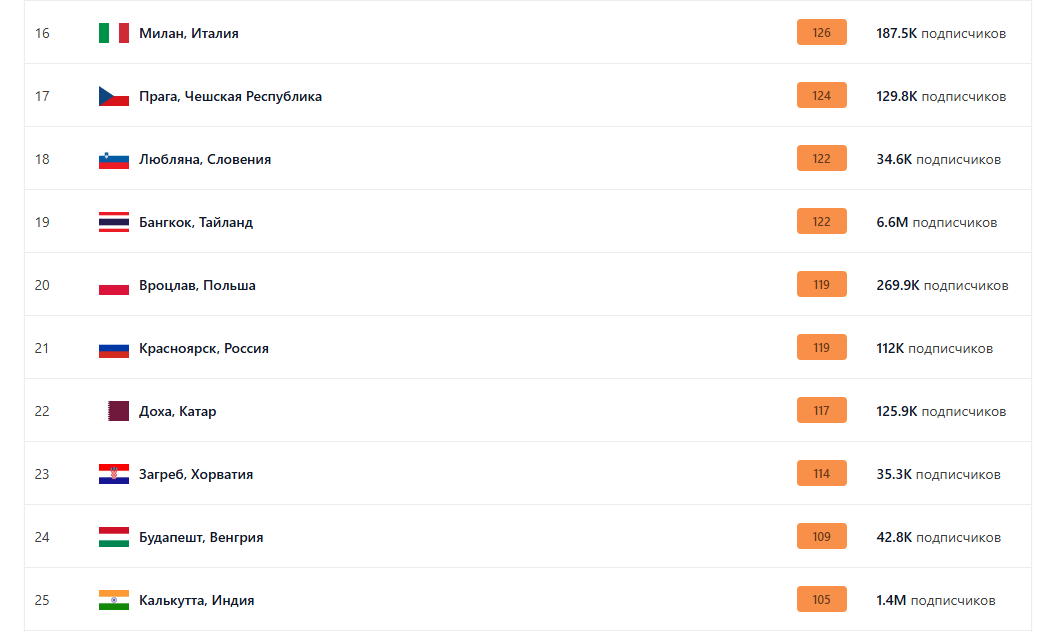Click the Czech Republic flag icon

click(x=114, y=96)
